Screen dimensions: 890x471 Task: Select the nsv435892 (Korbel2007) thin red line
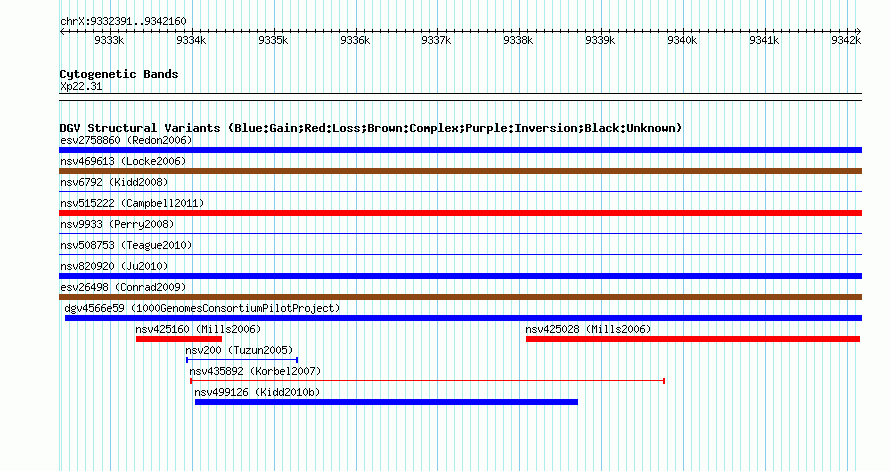click(427, 381)
